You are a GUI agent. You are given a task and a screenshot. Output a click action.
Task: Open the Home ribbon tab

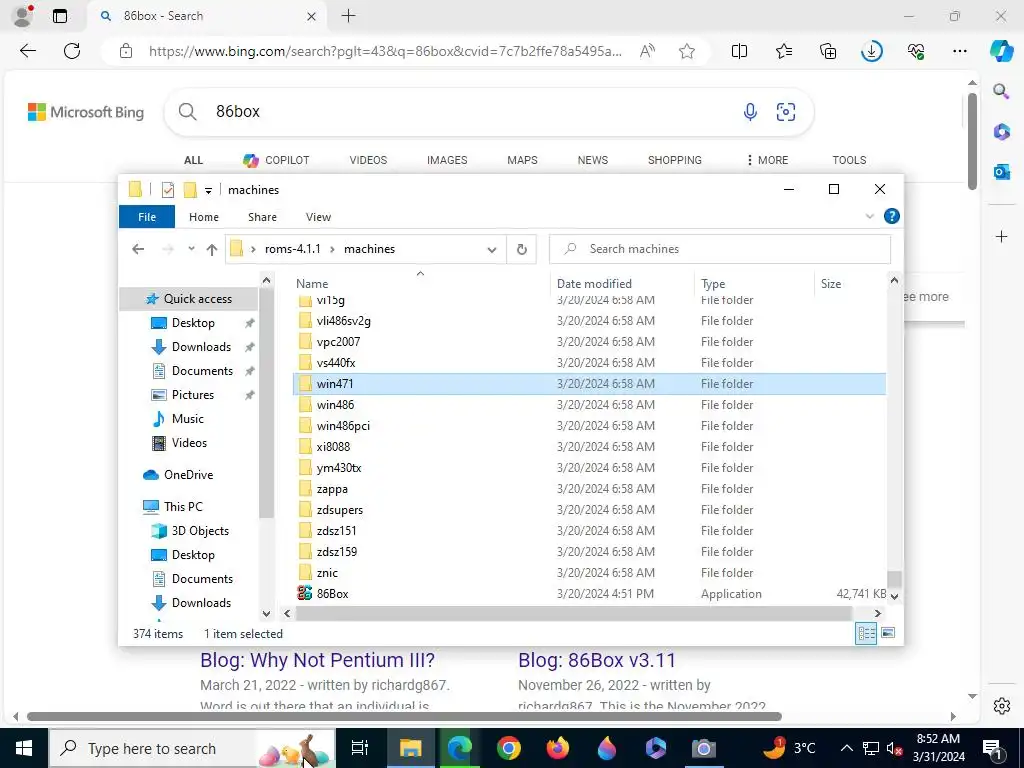204,217
